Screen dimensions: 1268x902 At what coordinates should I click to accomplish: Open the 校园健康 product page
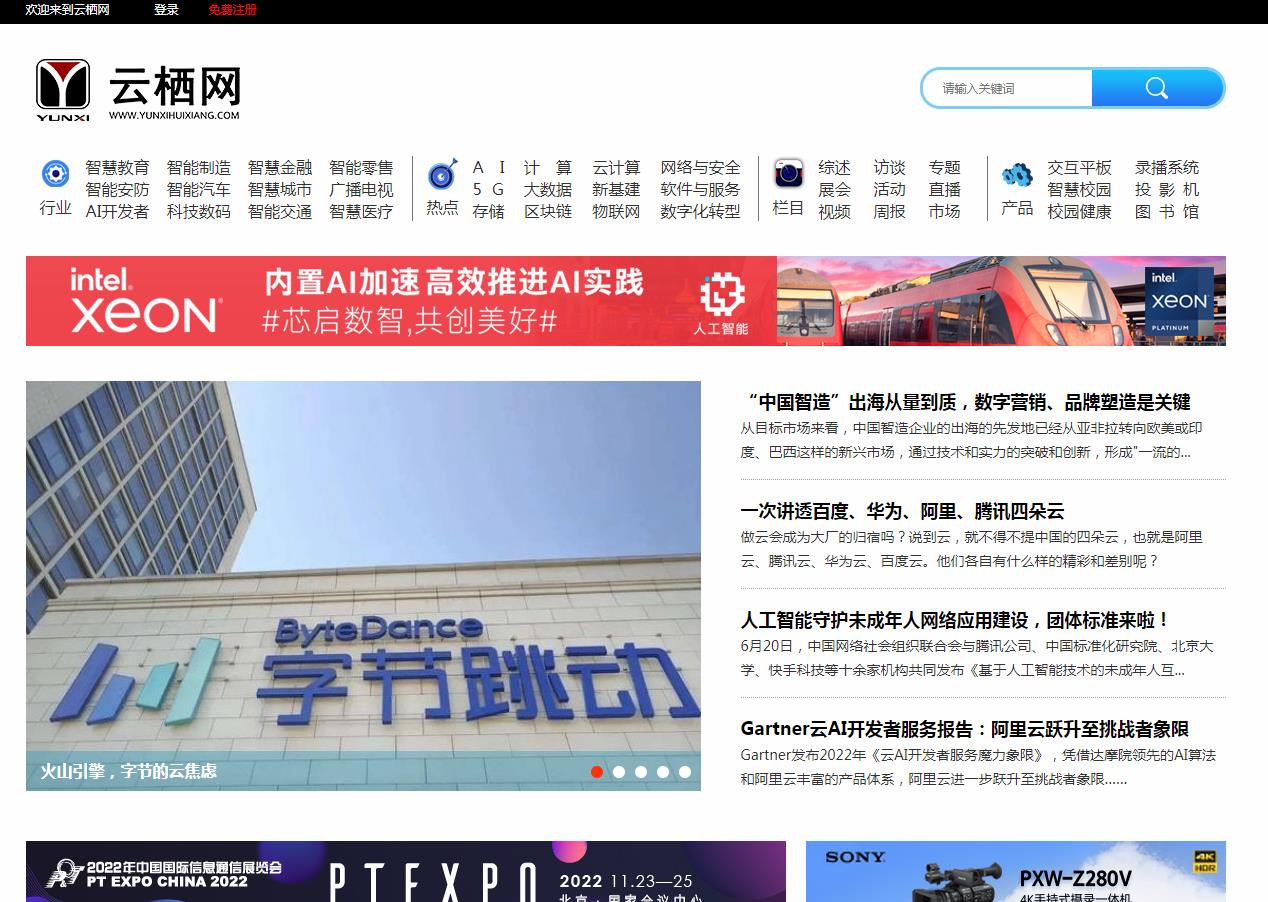(1079, 212)
